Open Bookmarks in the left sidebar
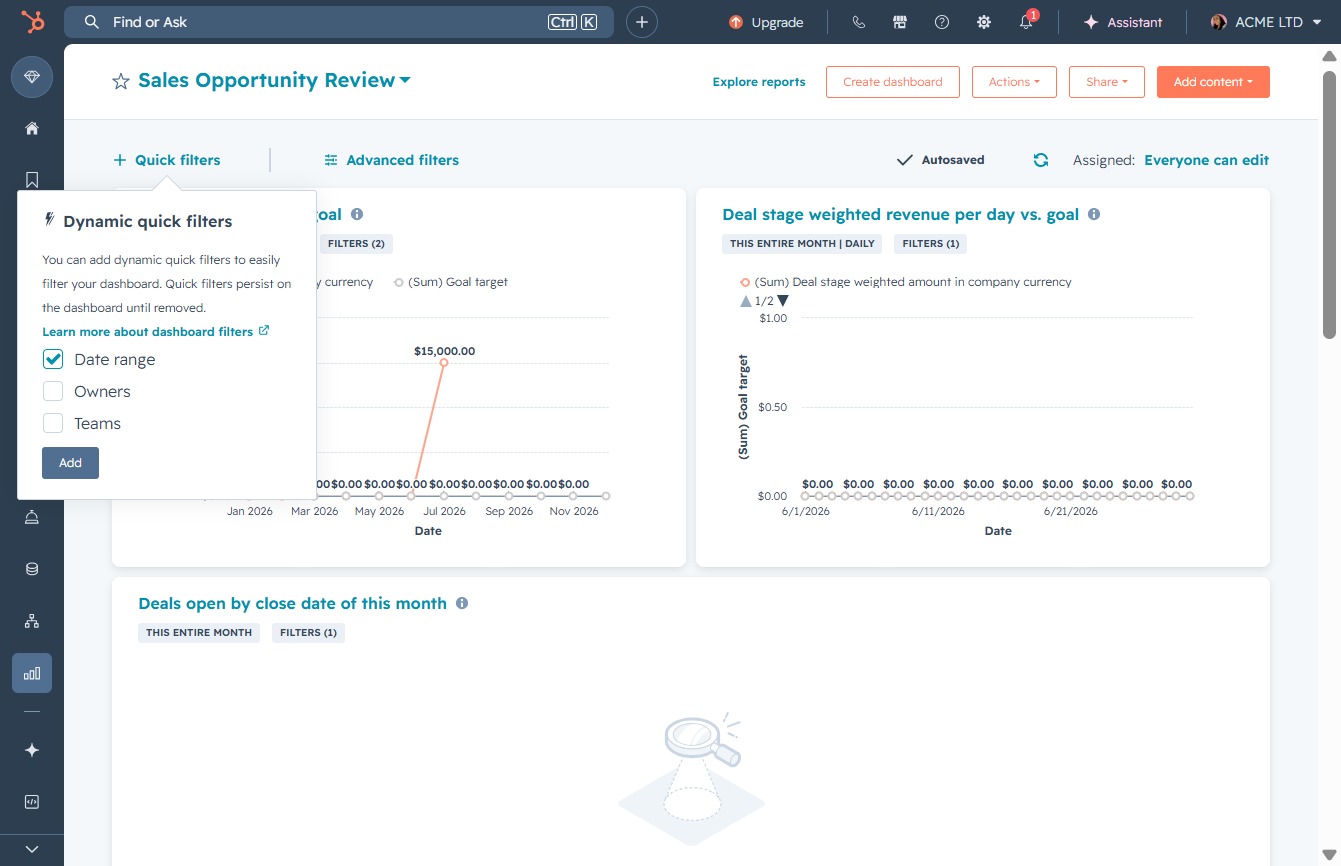The height and width of the screenshot is (866, 1341). (x=32, y=180)
